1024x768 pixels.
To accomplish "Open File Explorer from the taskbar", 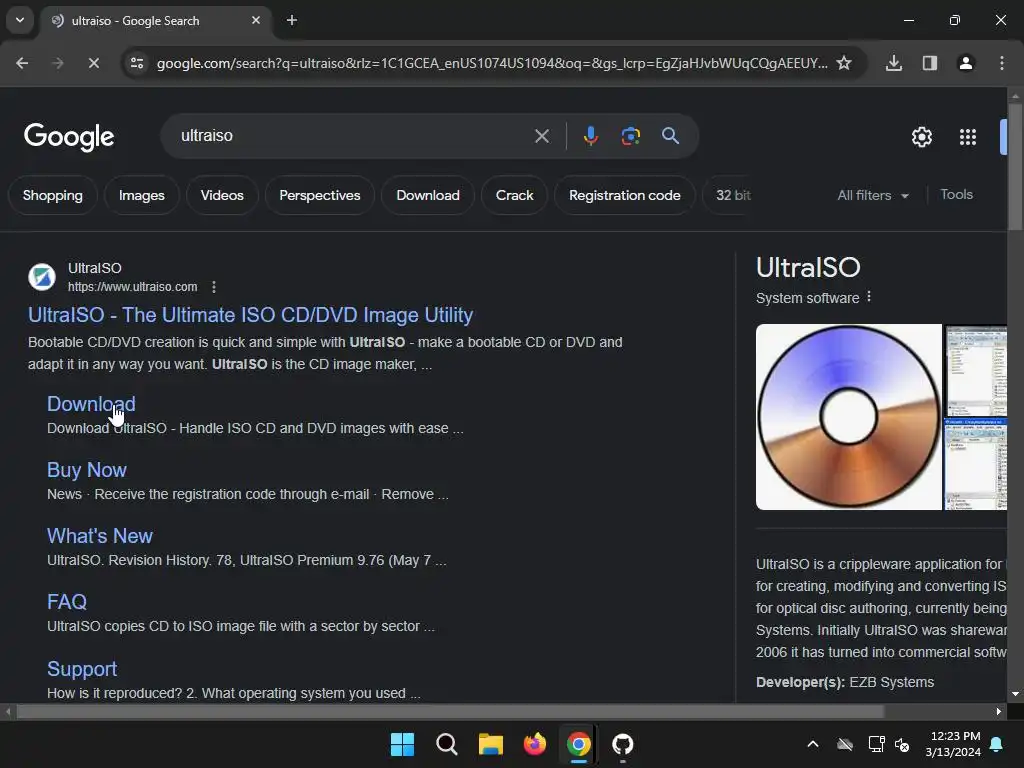I will pos(490,744).
